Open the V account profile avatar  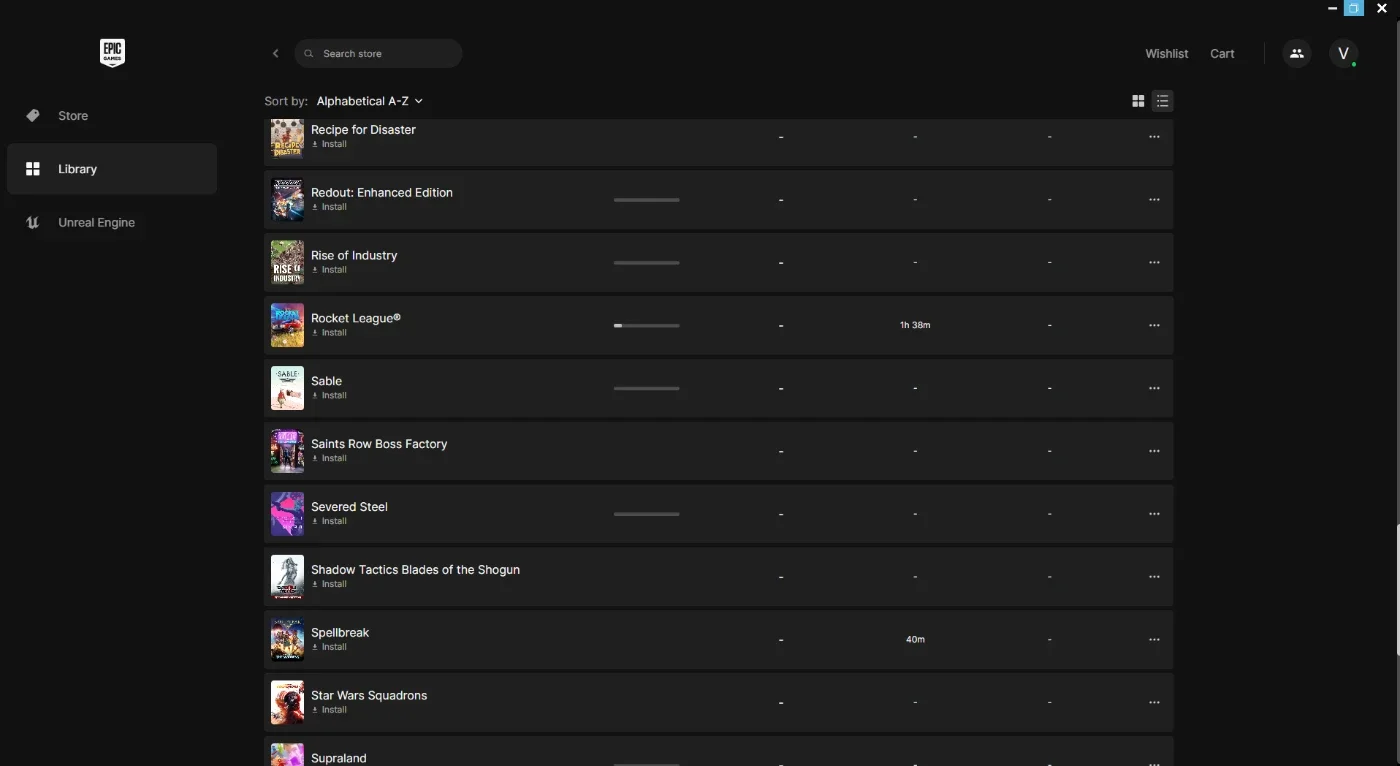pyautogui.click(x=1343, y=54)
